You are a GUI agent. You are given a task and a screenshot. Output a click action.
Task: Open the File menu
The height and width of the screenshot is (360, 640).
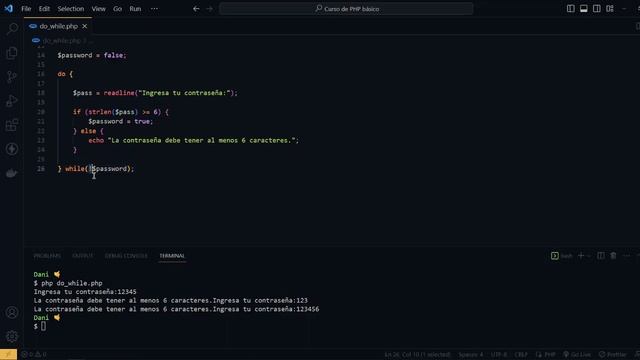[26, 9]
